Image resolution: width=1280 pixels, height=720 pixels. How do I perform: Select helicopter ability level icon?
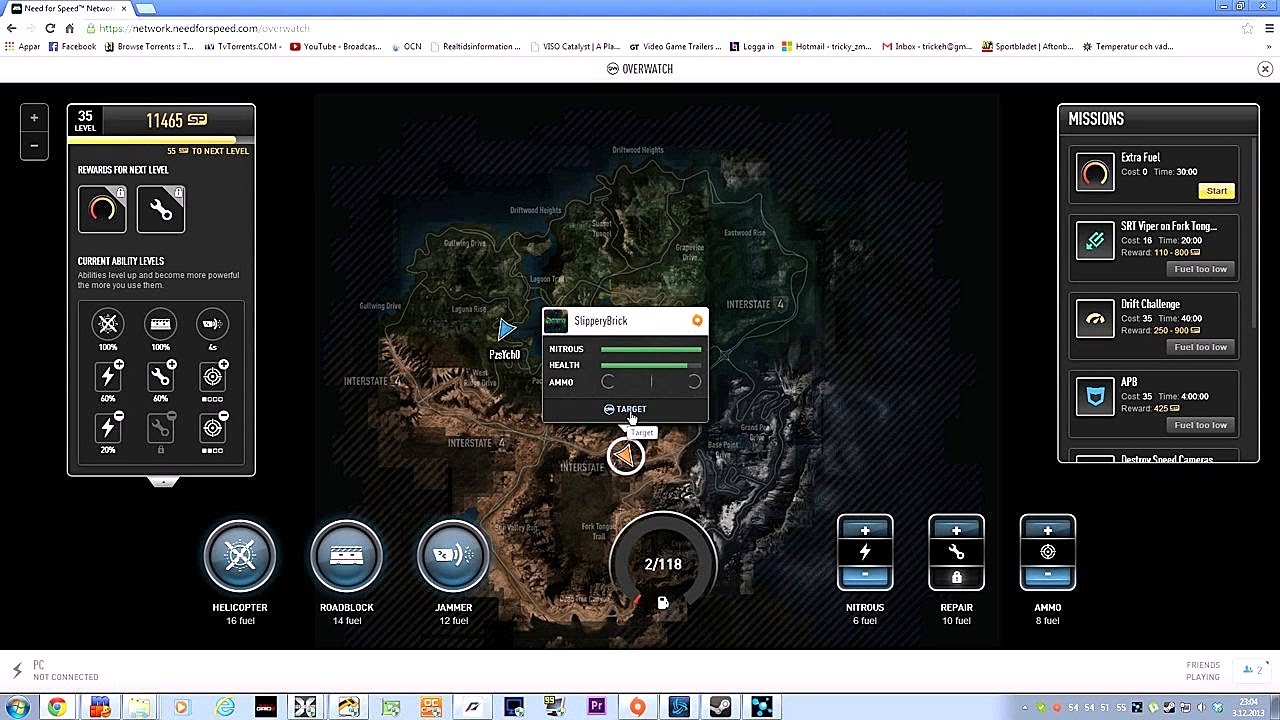coord(108,324)
